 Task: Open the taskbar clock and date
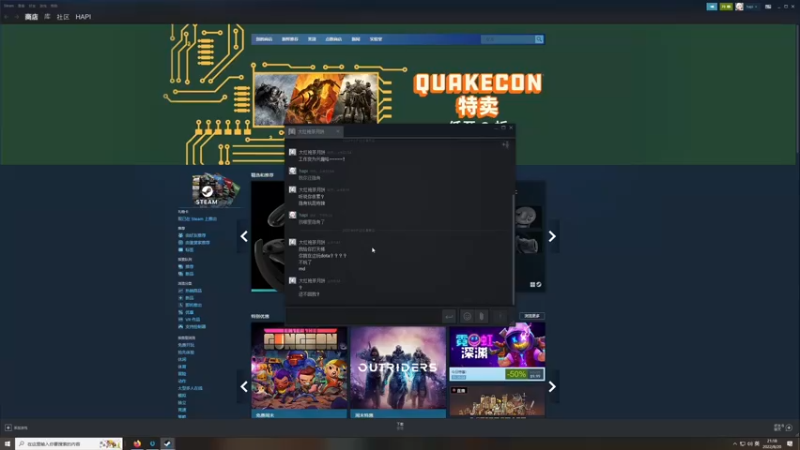pos(772,444)
